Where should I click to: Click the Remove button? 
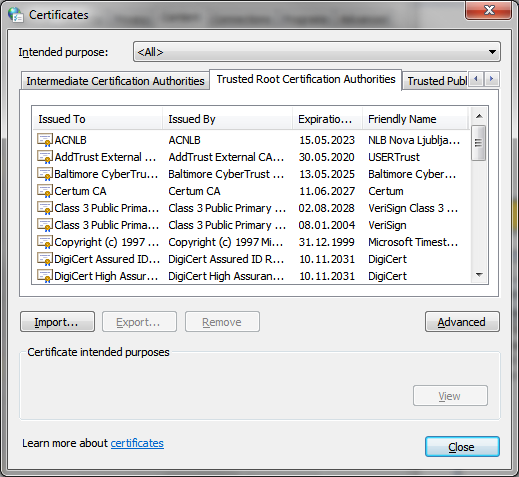222,322
